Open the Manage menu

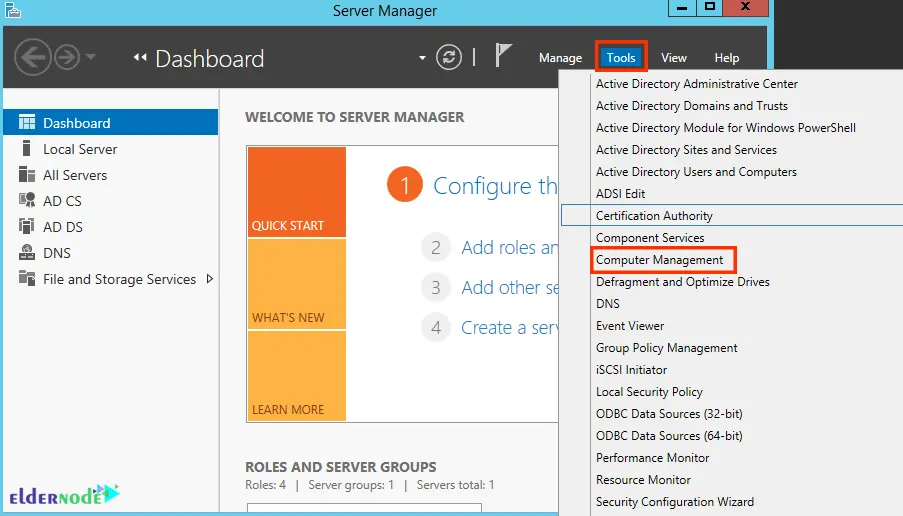560,58
